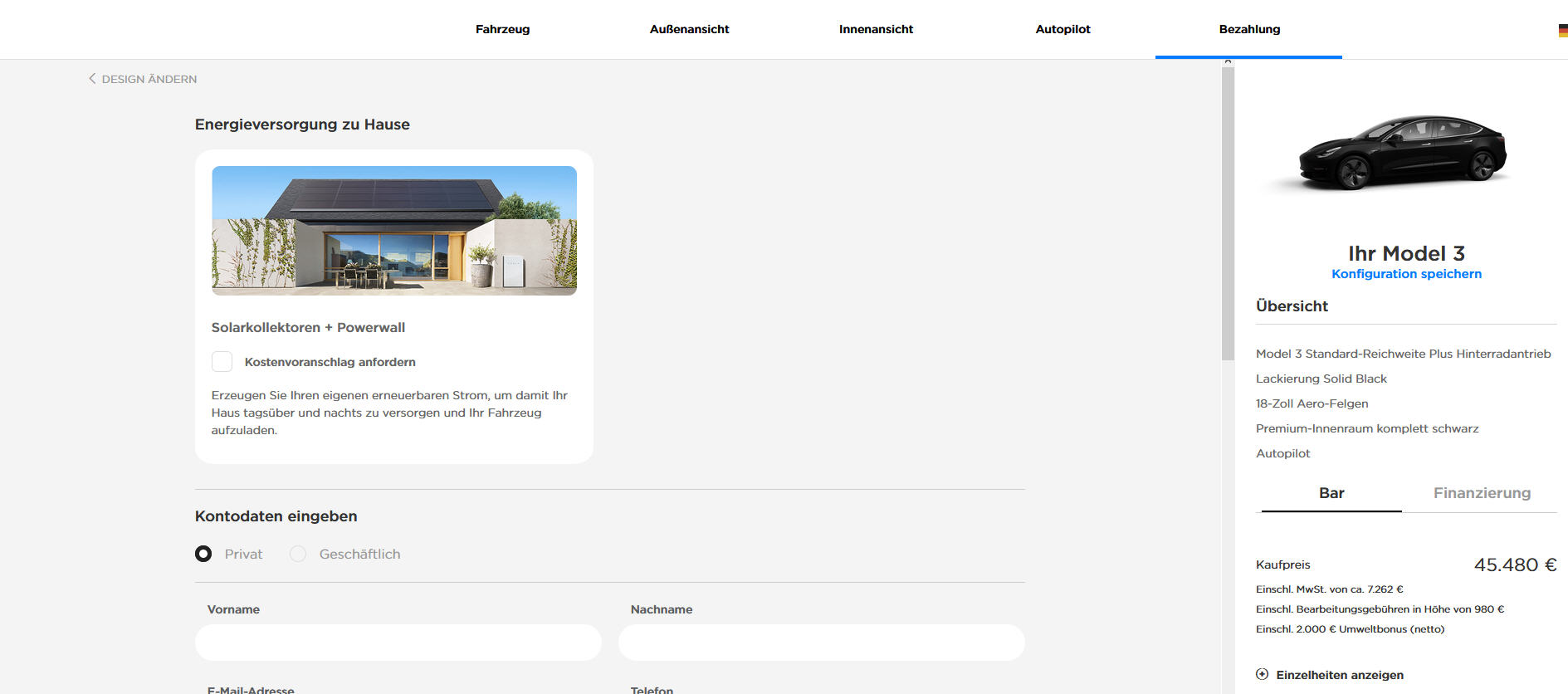Click the Ihr Model 3 title

(1406, 253)
